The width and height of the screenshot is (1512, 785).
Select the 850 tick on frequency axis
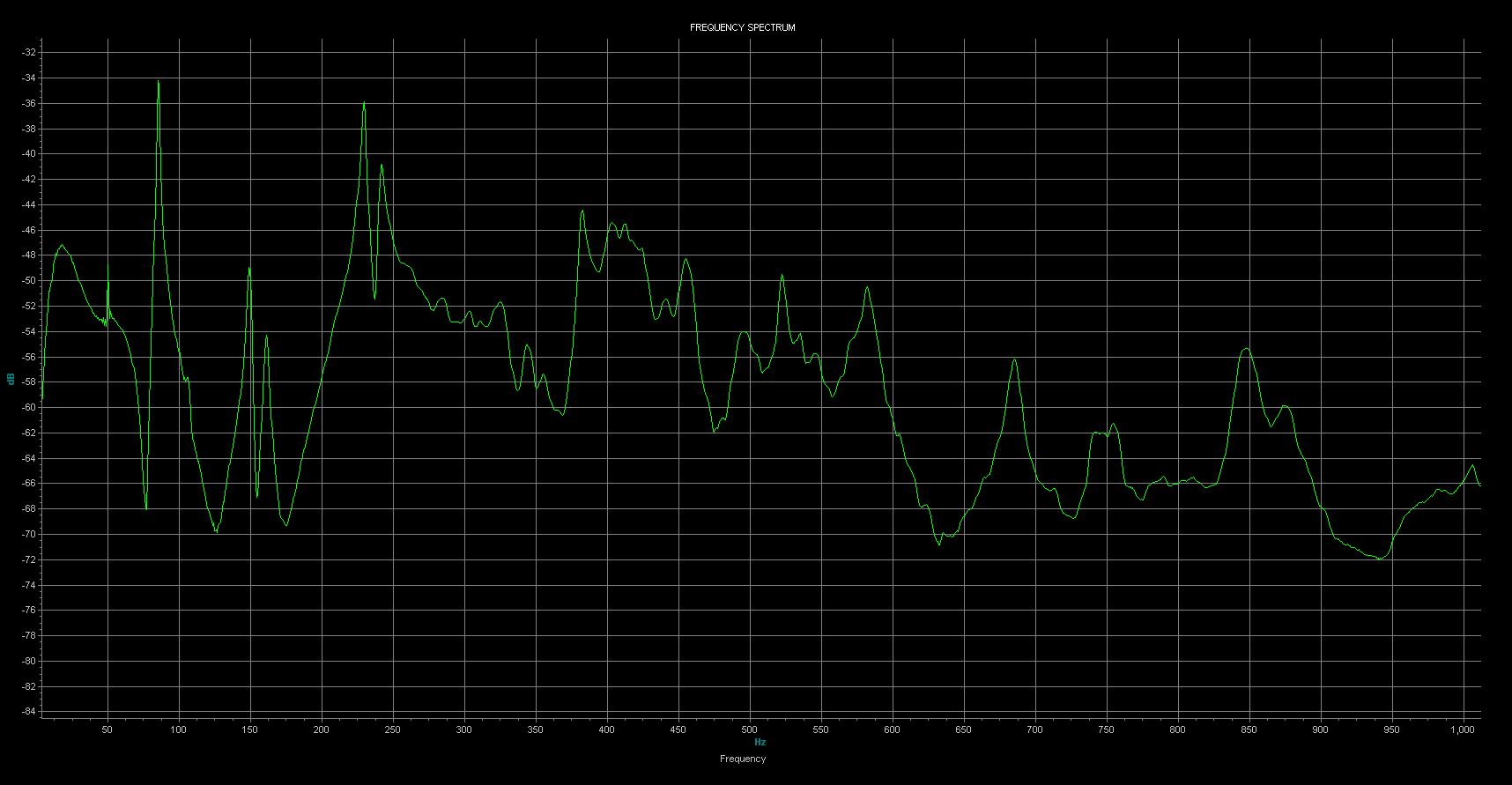[1249, 729]
